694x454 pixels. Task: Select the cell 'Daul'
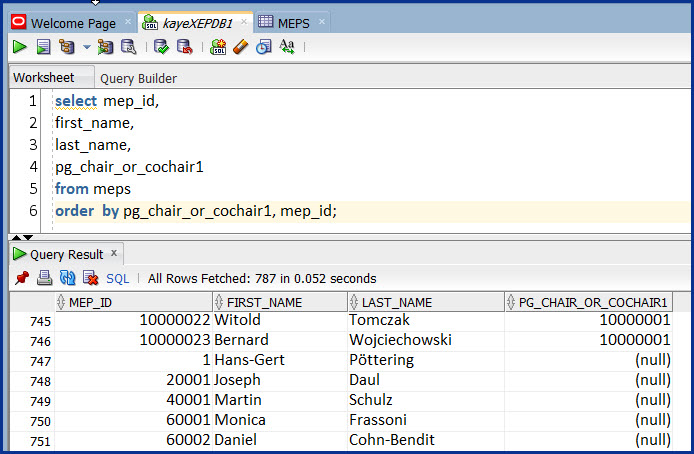click(x=426, y=380)
